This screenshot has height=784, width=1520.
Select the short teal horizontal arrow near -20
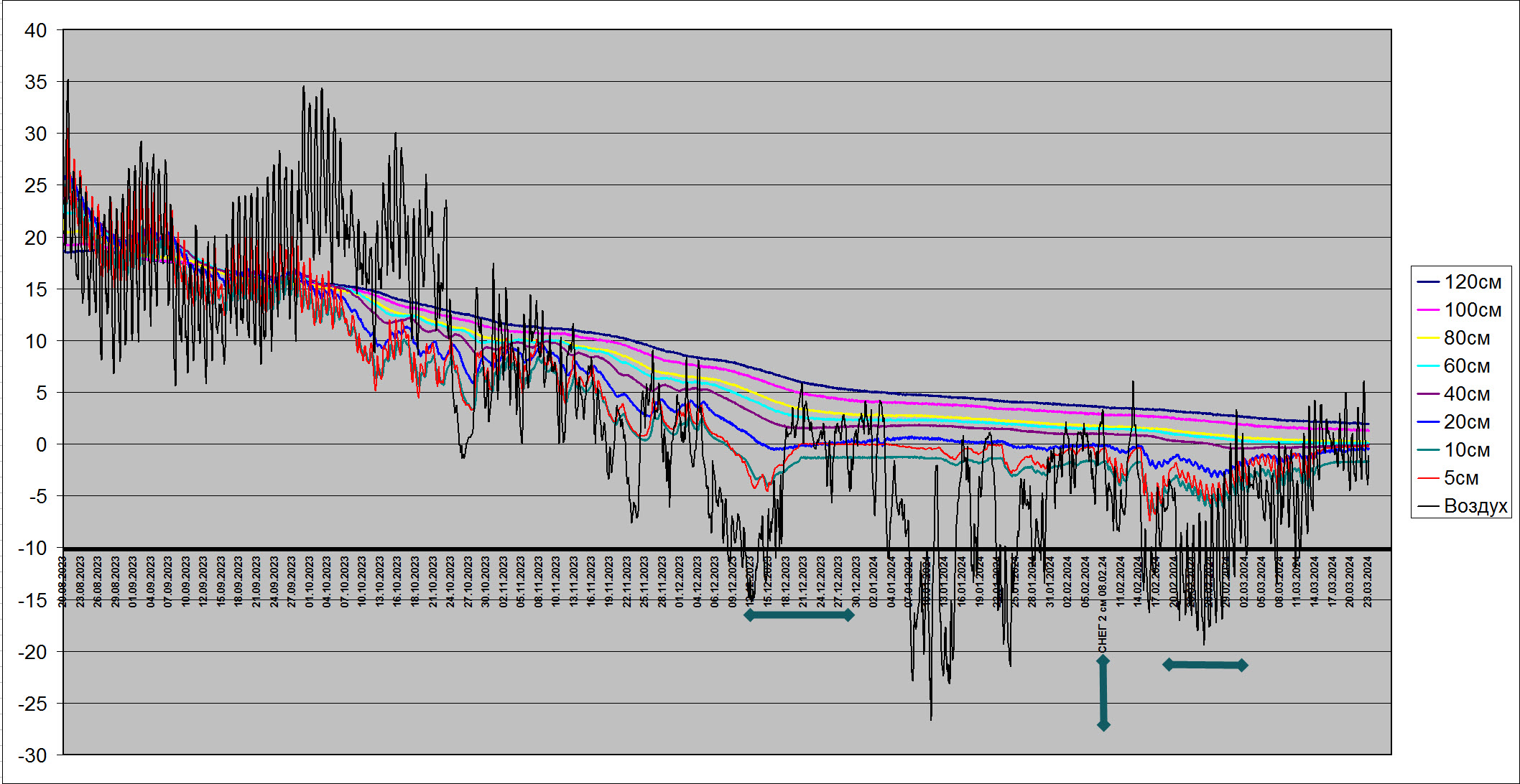pyautogui.click(x=1205, y=666)
